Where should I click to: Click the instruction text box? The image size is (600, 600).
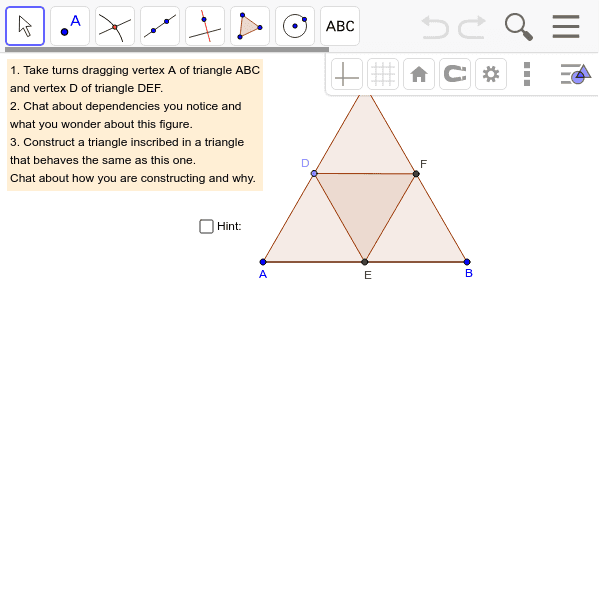pos(135,124)
